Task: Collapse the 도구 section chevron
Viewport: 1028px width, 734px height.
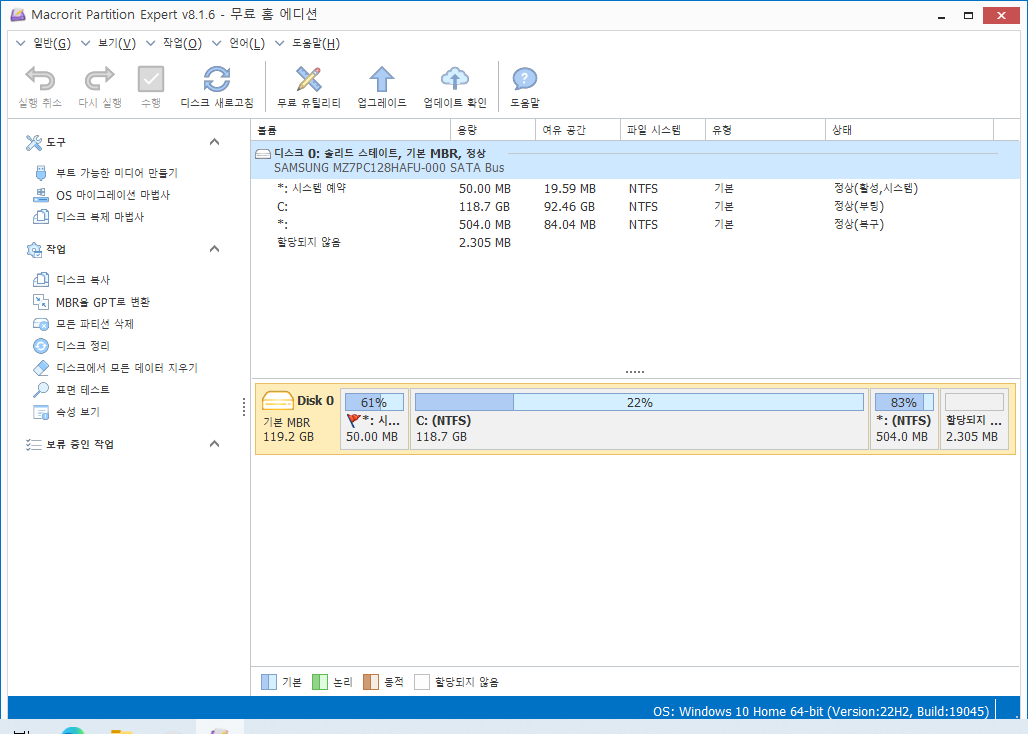Action: coord(214,142)
